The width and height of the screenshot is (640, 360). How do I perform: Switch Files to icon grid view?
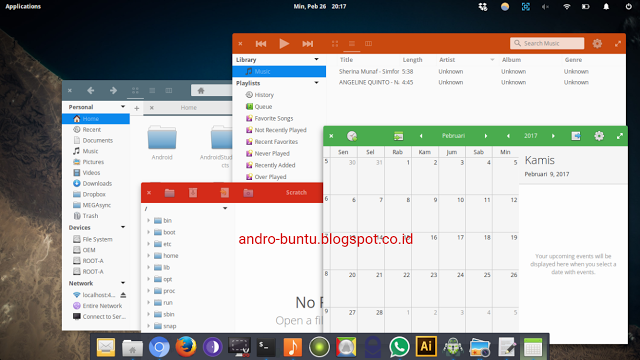coord(135,90)
